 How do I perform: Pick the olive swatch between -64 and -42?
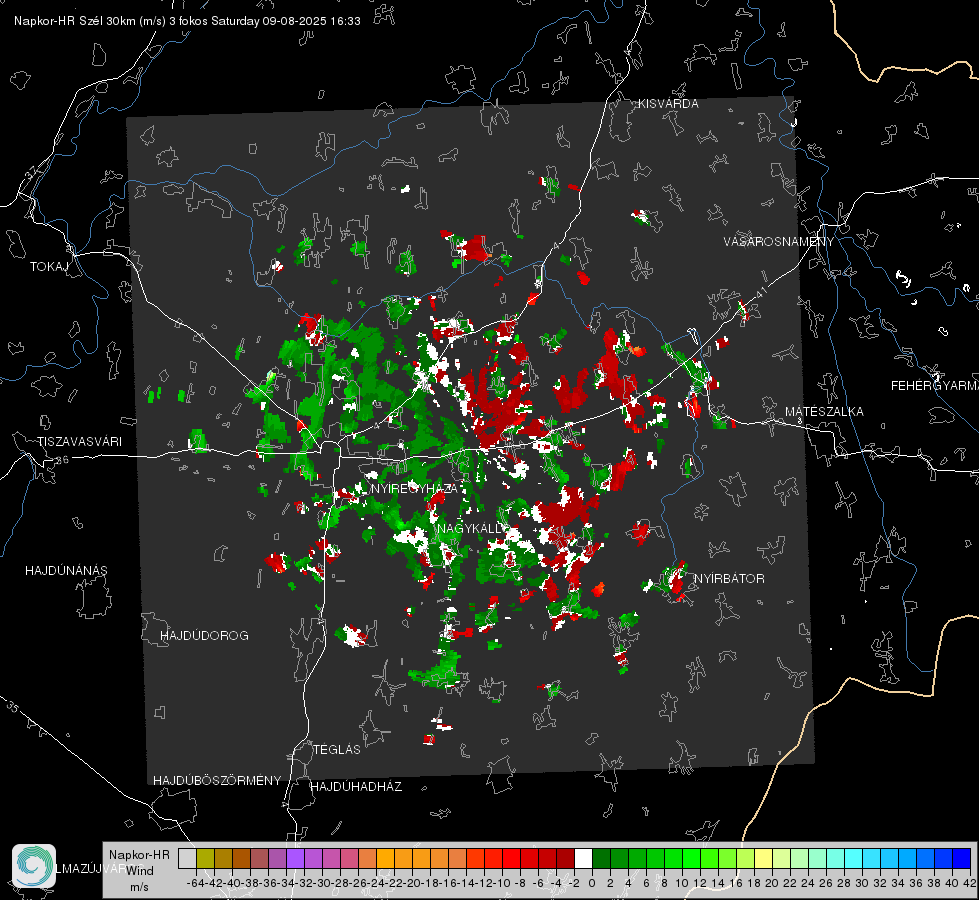[x=205, y=858]
